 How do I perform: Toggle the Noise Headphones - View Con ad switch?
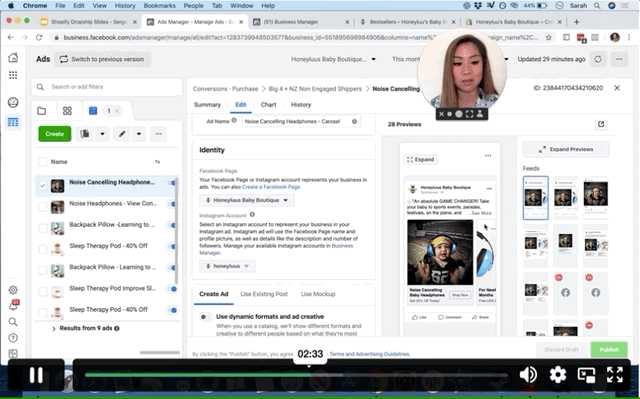tap(172, 204)
